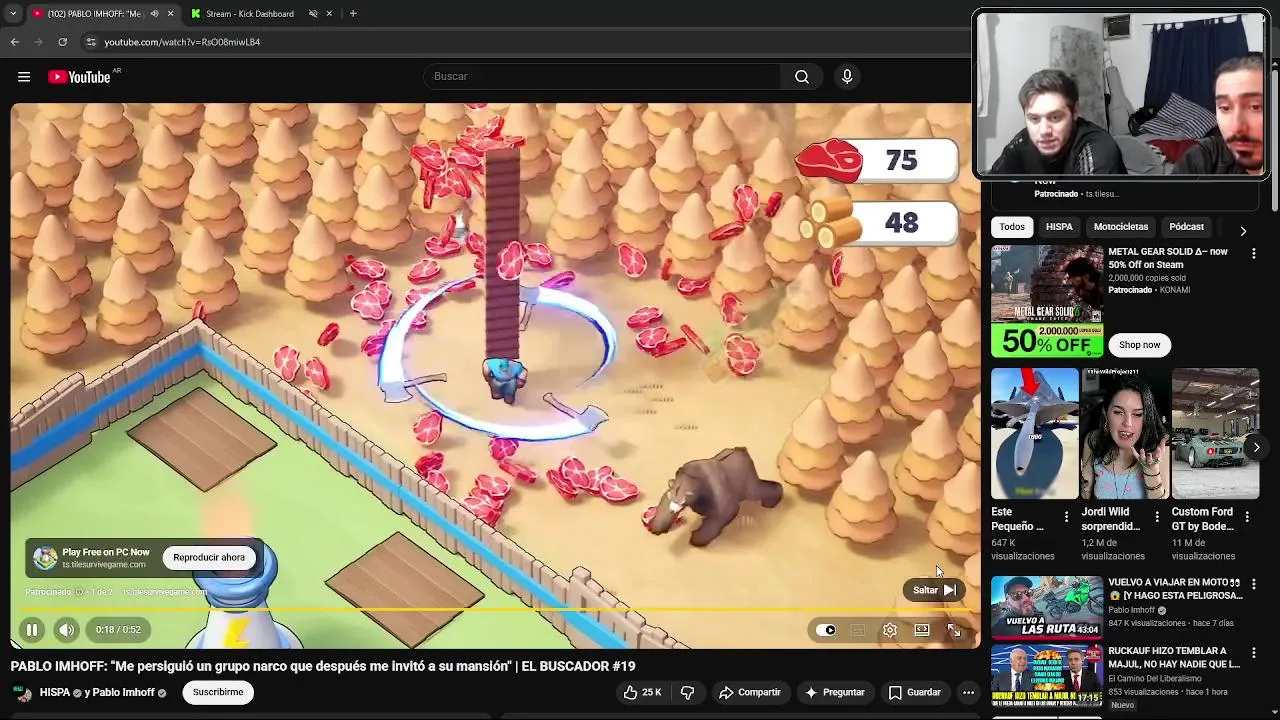Open options for 'RUCKAUF HIZO TEMBLAR' video
The width and height of the screenshot is (1280, 720).
pyautogui.click(x=1253, y=654)
